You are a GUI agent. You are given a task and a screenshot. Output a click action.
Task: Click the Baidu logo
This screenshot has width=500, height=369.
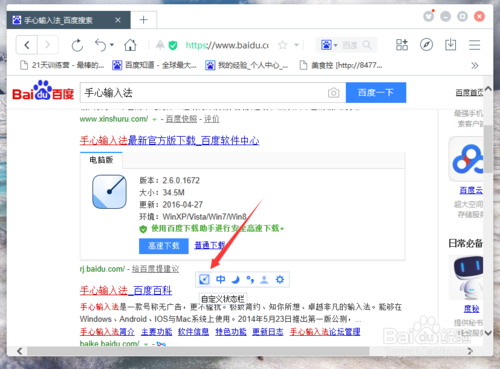pyautogui.click(x=43, y=91)
